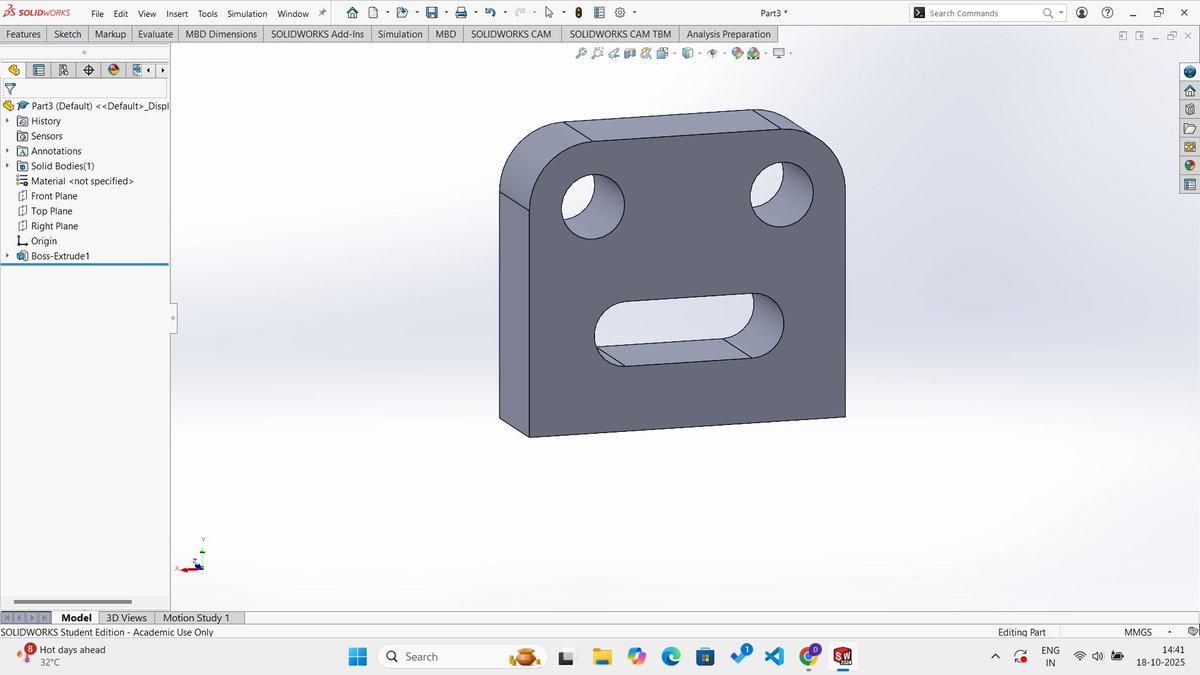Open the Edit Appearance color ball icon
The height and width of the screenshot is (675, 1200).
737,53
